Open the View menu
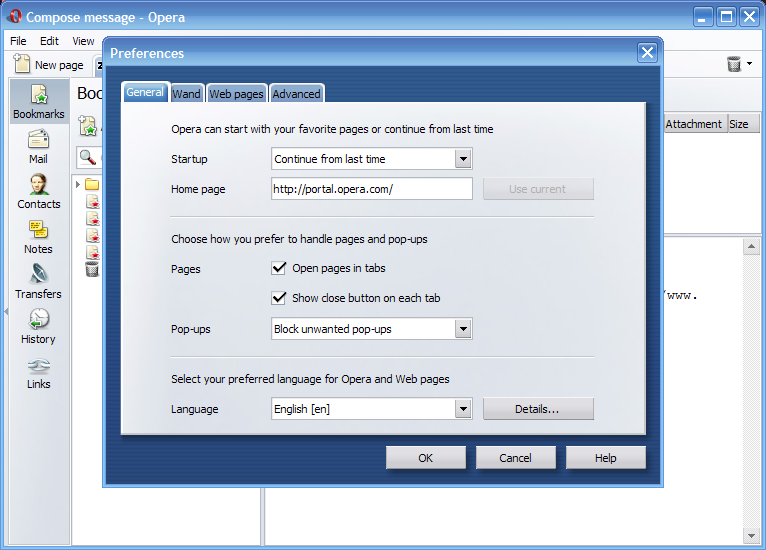The height and width of the screenshot is (550, 766). point(84,41)
